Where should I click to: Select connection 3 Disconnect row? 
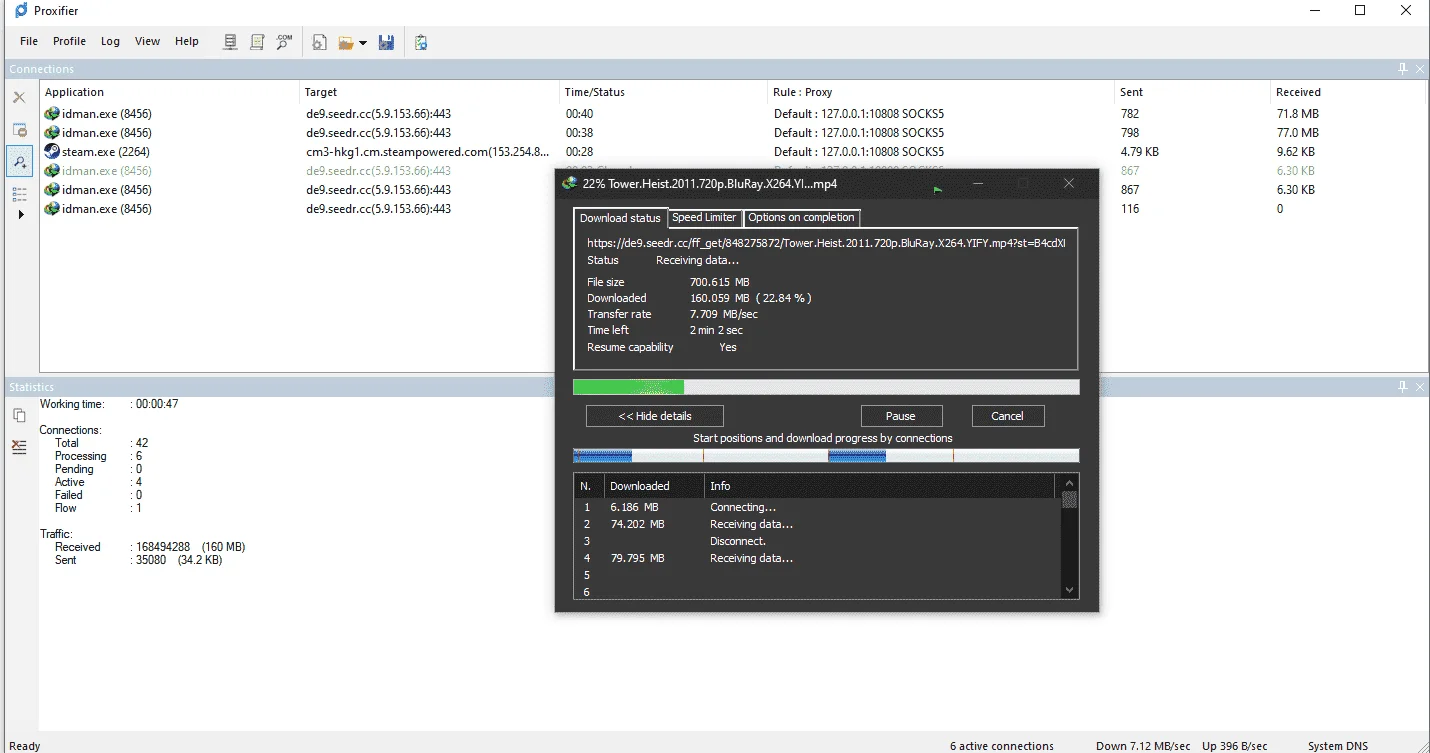tap(817, 541)
